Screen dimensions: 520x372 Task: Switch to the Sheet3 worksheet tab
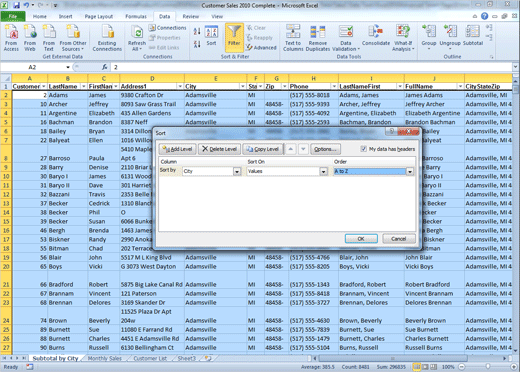pos(187,358)
